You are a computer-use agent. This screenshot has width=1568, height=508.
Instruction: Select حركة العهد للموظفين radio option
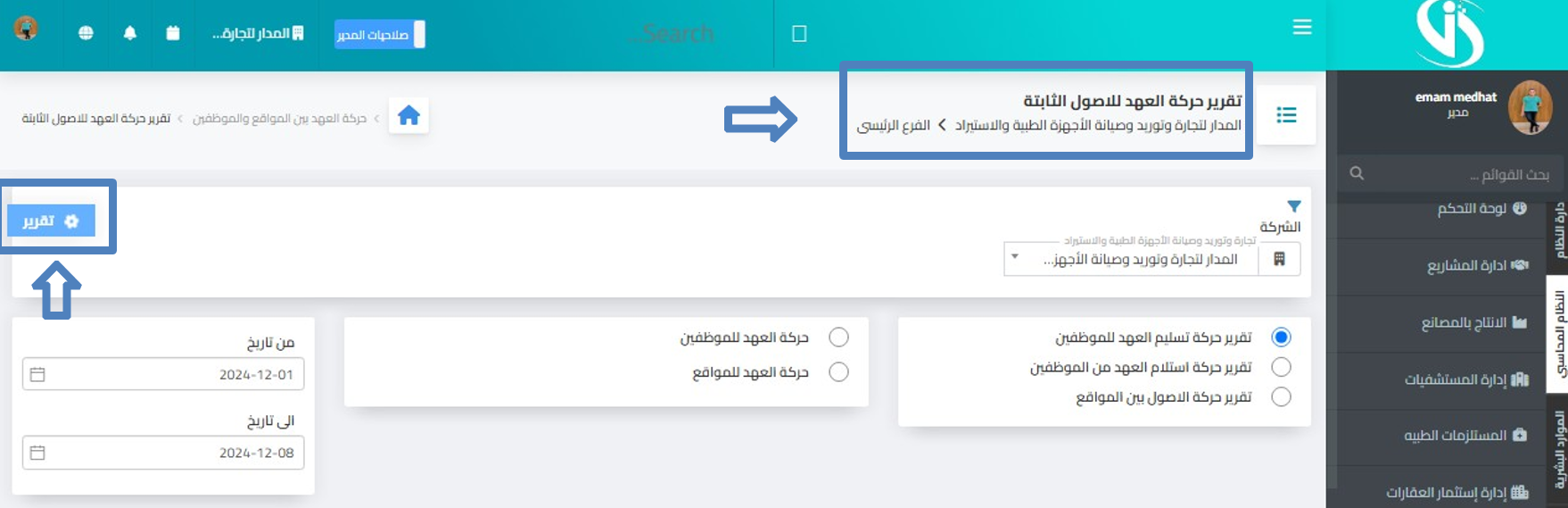(x=838, y=337)
